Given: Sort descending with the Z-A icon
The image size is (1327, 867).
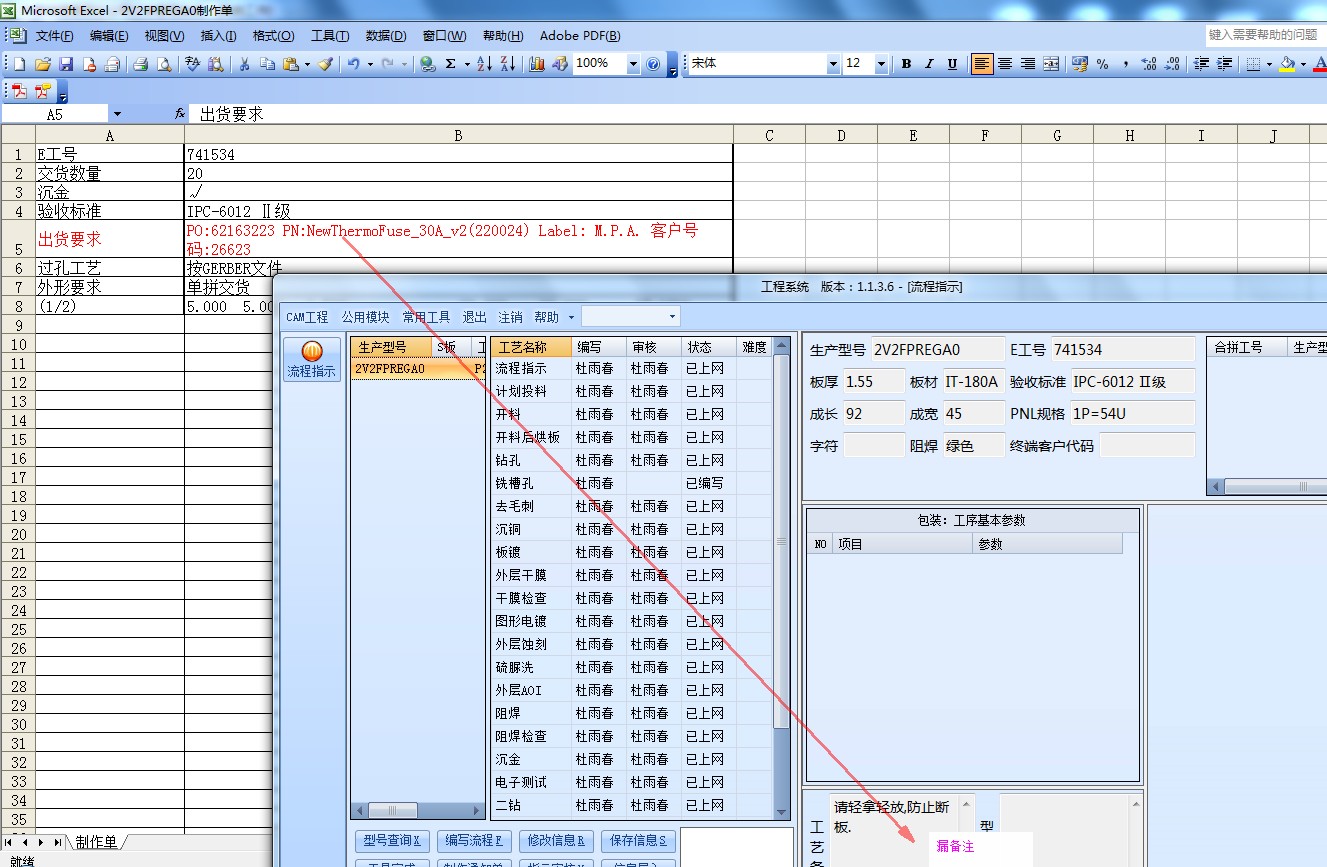Looking at the screenshot, I should pos(507,64).
